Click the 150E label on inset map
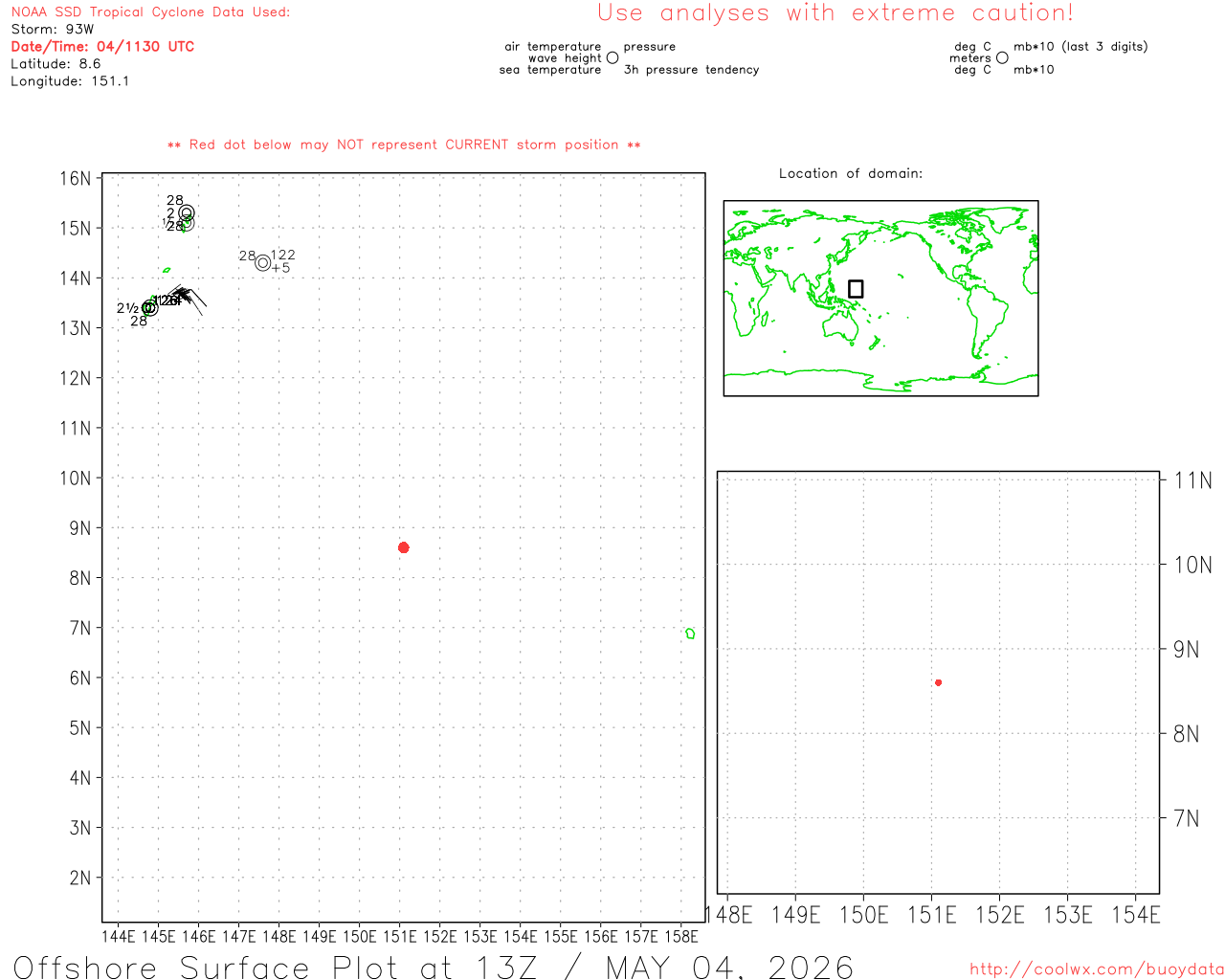This screenshot has height=980, width=1225. (864, 915)
